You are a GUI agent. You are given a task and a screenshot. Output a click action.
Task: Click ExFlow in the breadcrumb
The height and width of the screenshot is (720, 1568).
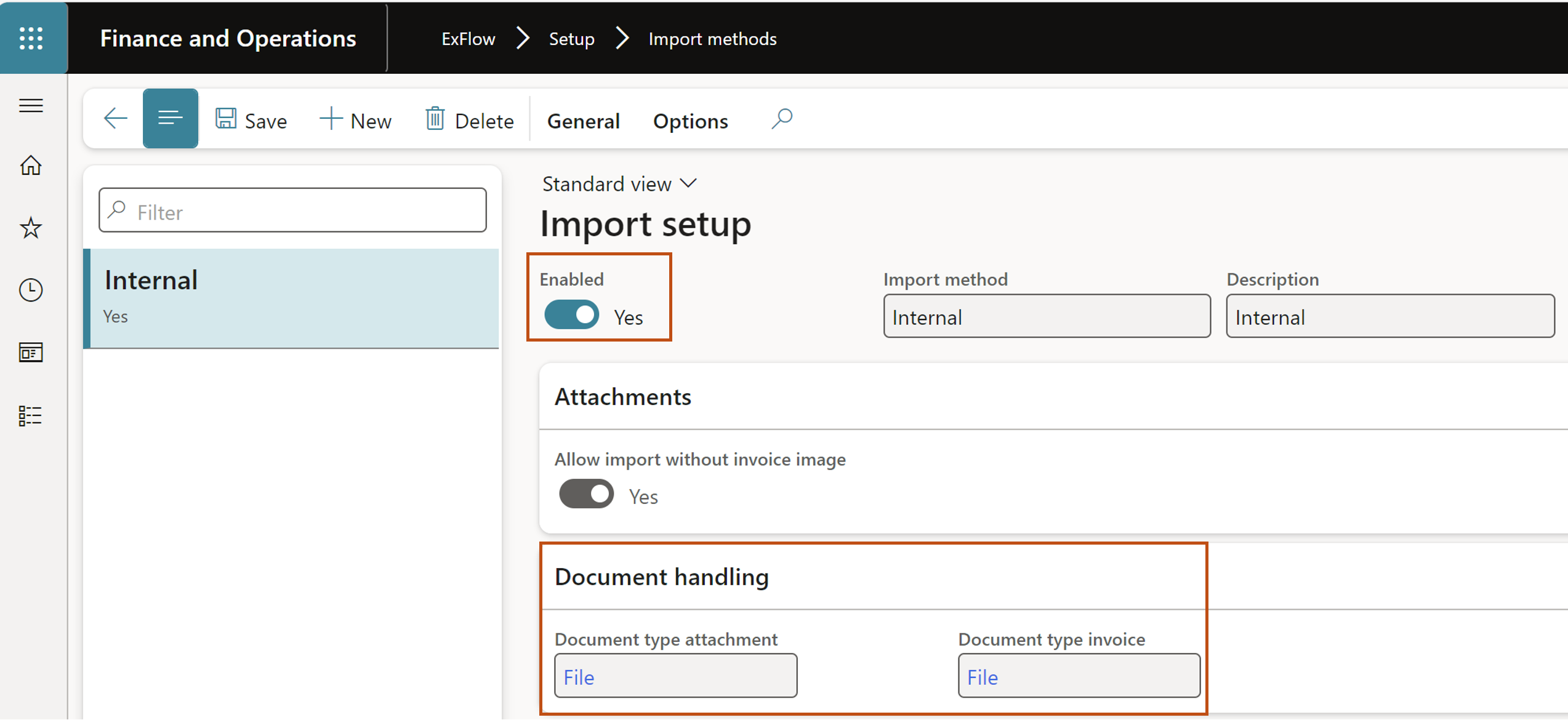[x=468, y=39]
